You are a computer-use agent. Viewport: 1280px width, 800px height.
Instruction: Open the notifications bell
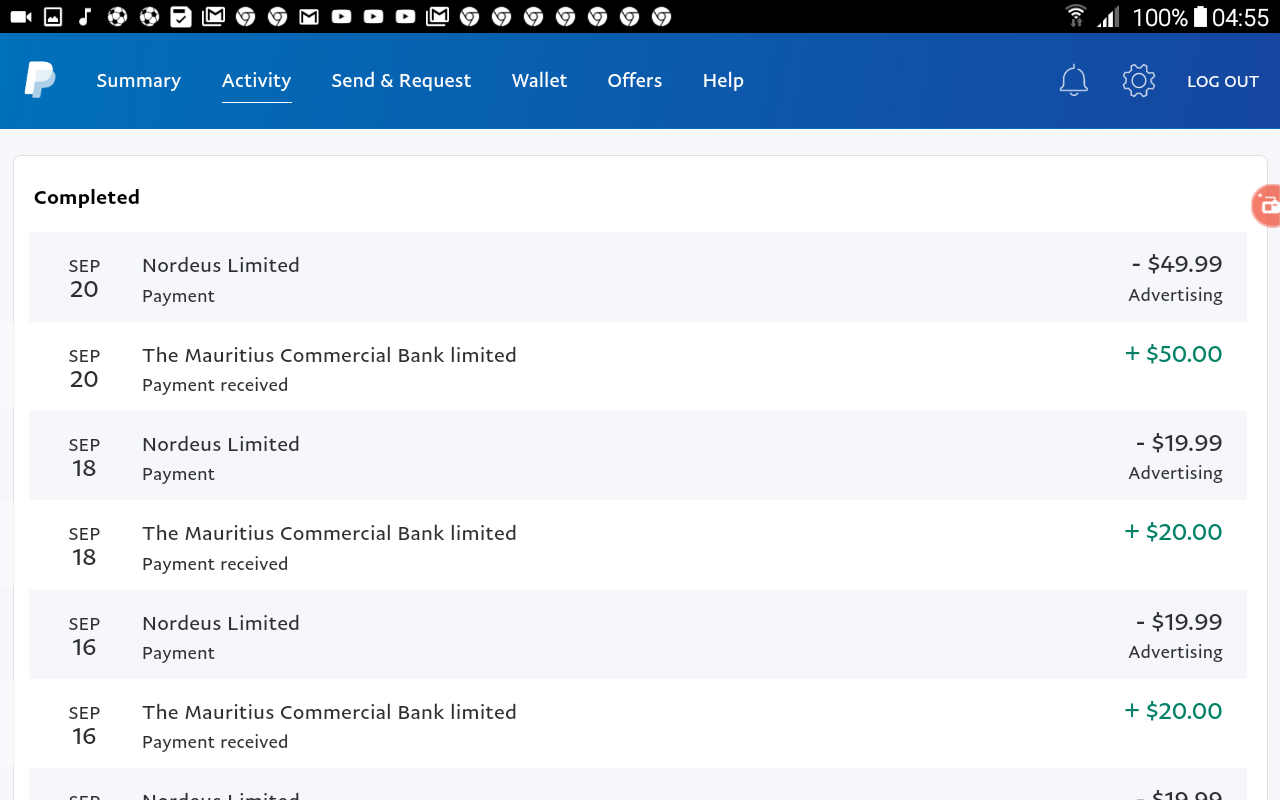click(x=1073, y=81)
